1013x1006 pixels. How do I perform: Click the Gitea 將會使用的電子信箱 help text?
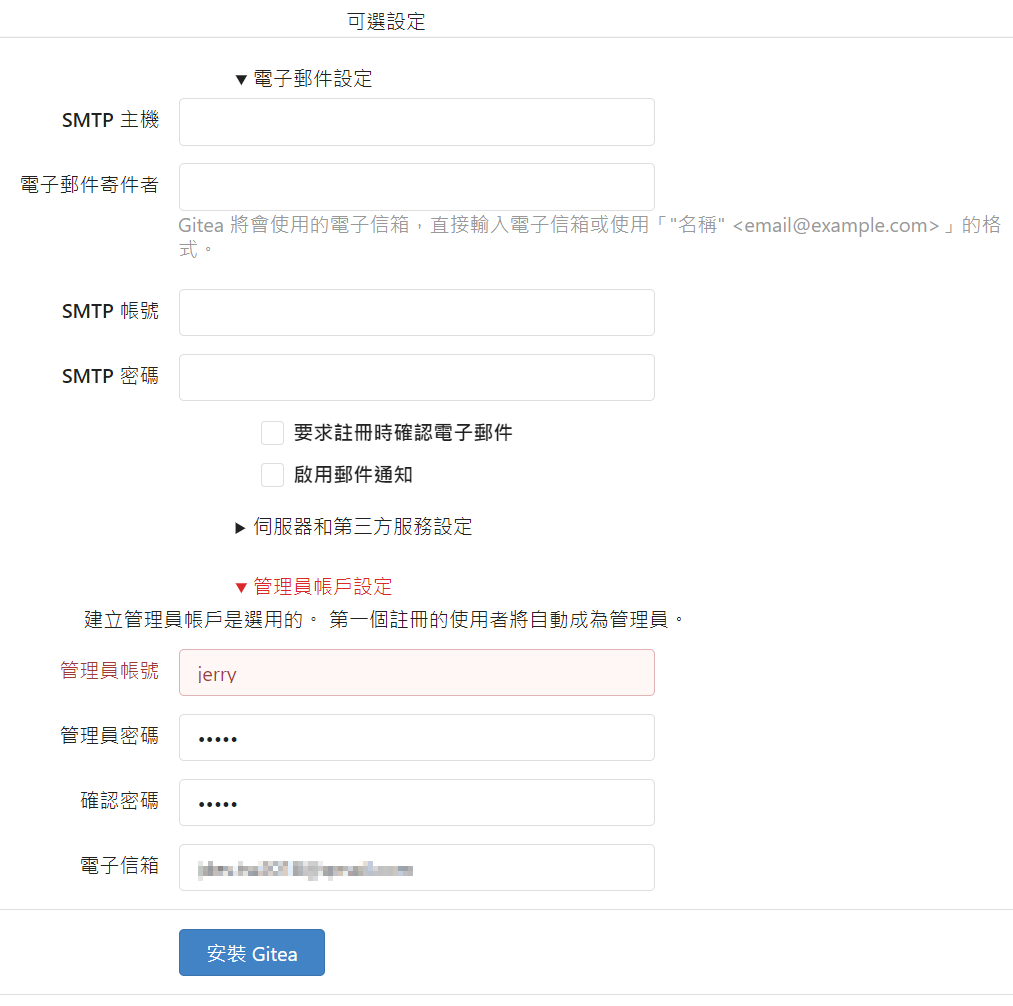pos(589,236)
